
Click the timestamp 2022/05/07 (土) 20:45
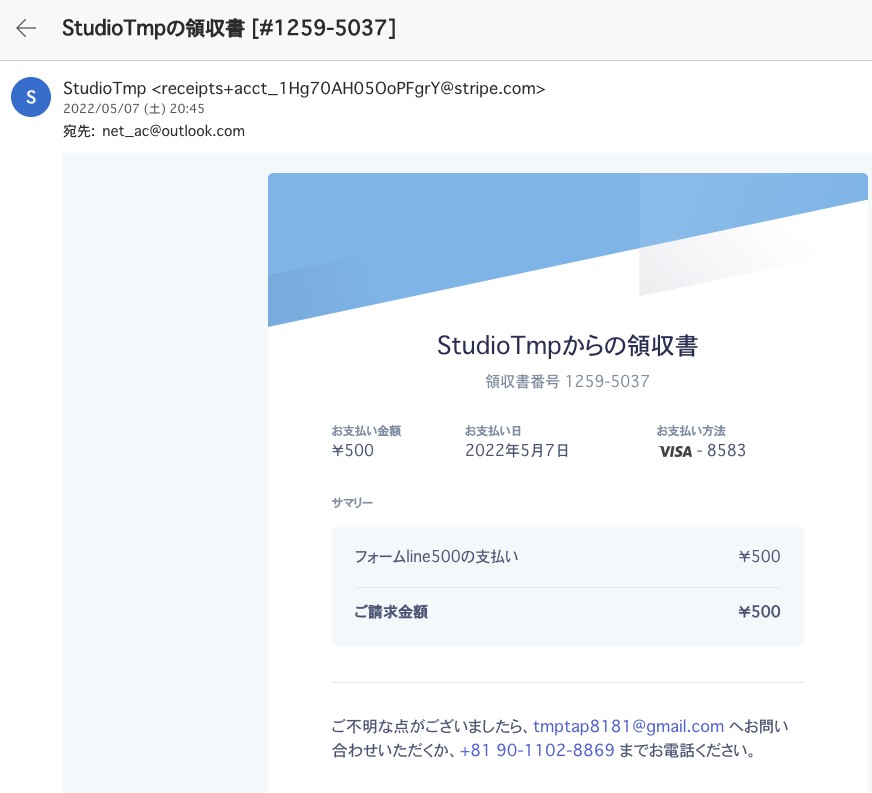(x=134, y=108)
